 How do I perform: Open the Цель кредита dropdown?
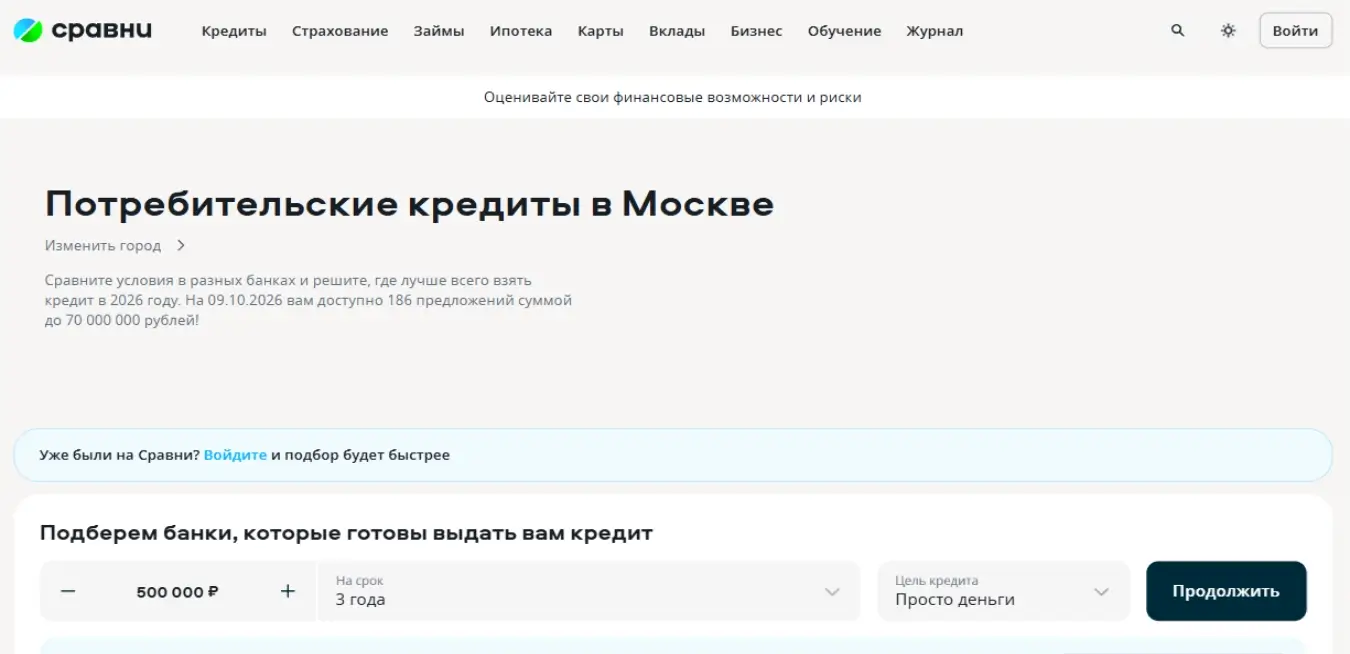(x=1004, y=591)
